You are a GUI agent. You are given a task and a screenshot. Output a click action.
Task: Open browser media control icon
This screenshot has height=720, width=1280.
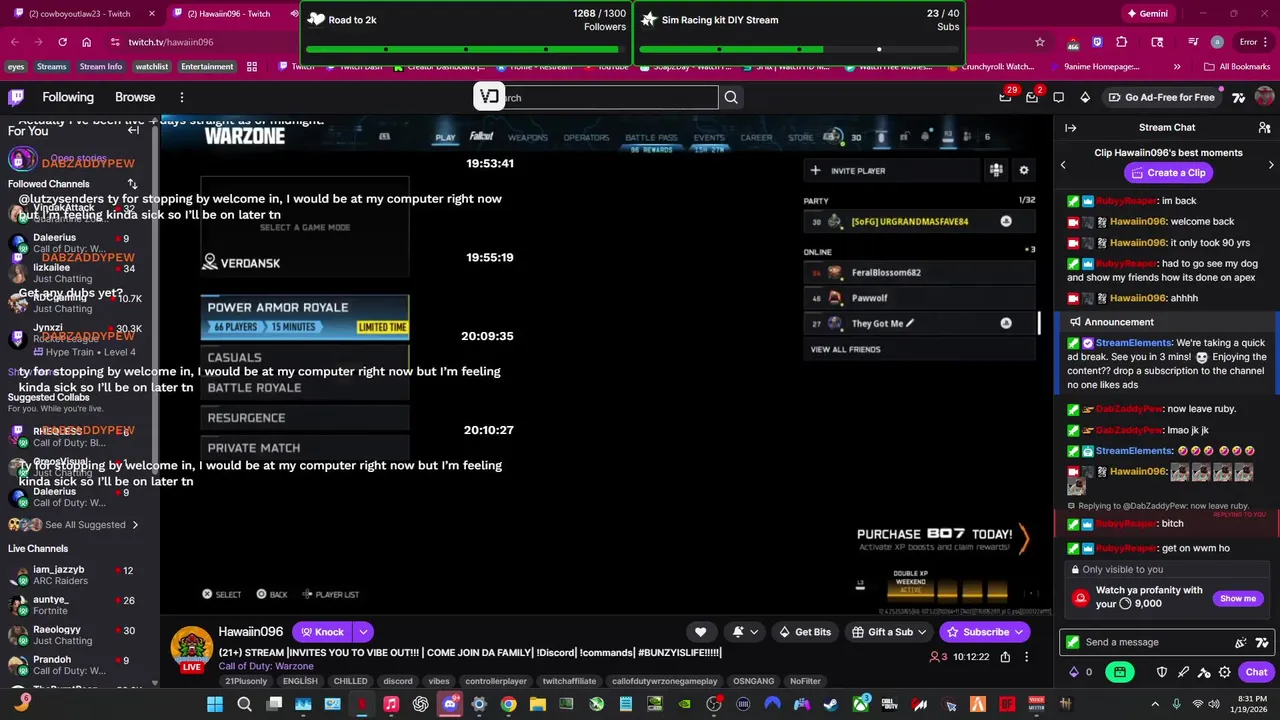point(1193,42)
